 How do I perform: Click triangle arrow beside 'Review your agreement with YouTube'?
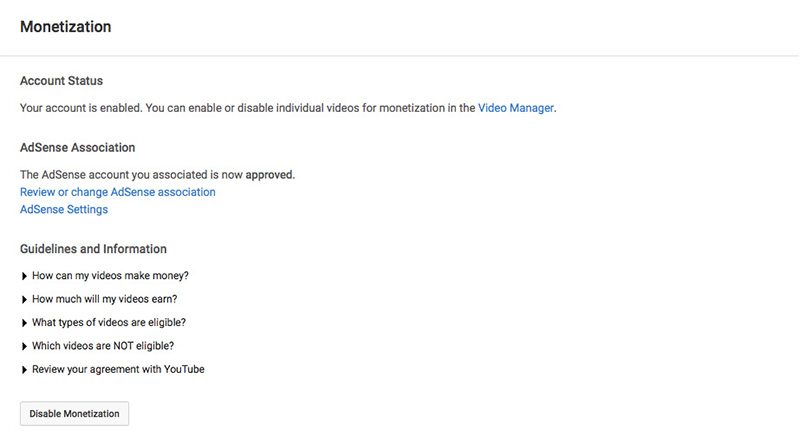pyautogui.click(x=24, y=370)
